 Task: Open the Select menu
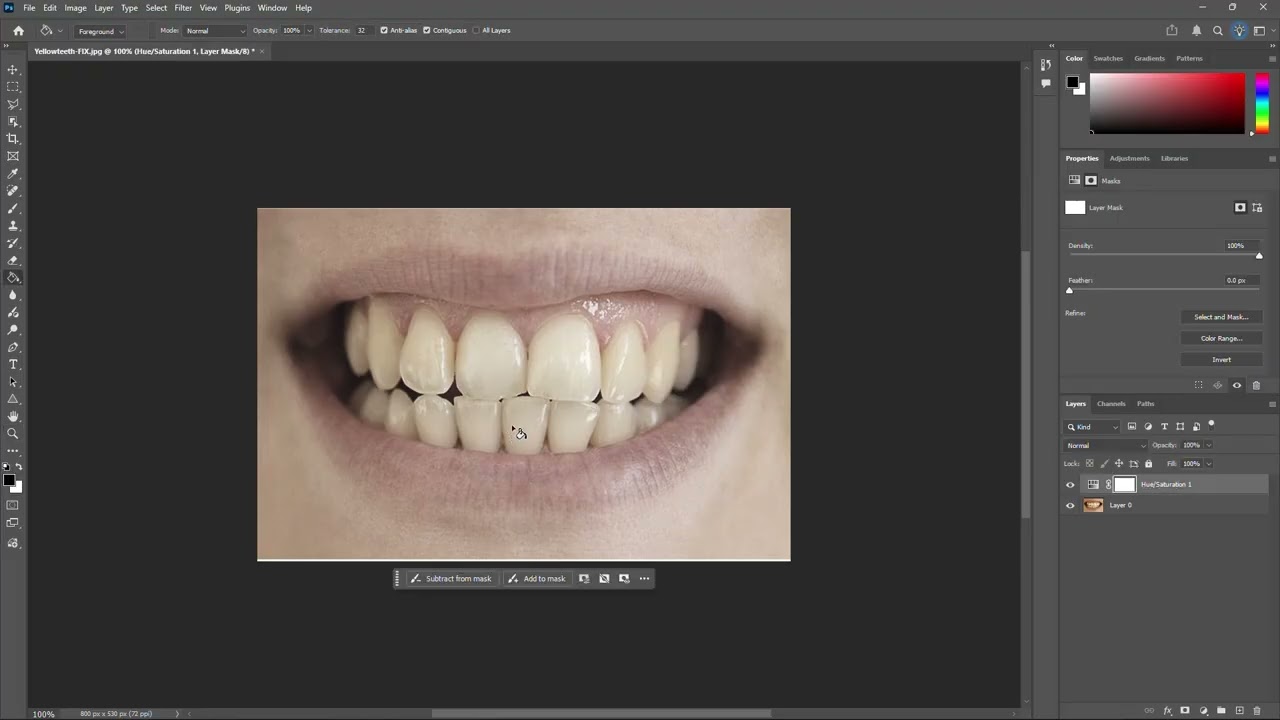pyautogui.click(x=156, y=8)
